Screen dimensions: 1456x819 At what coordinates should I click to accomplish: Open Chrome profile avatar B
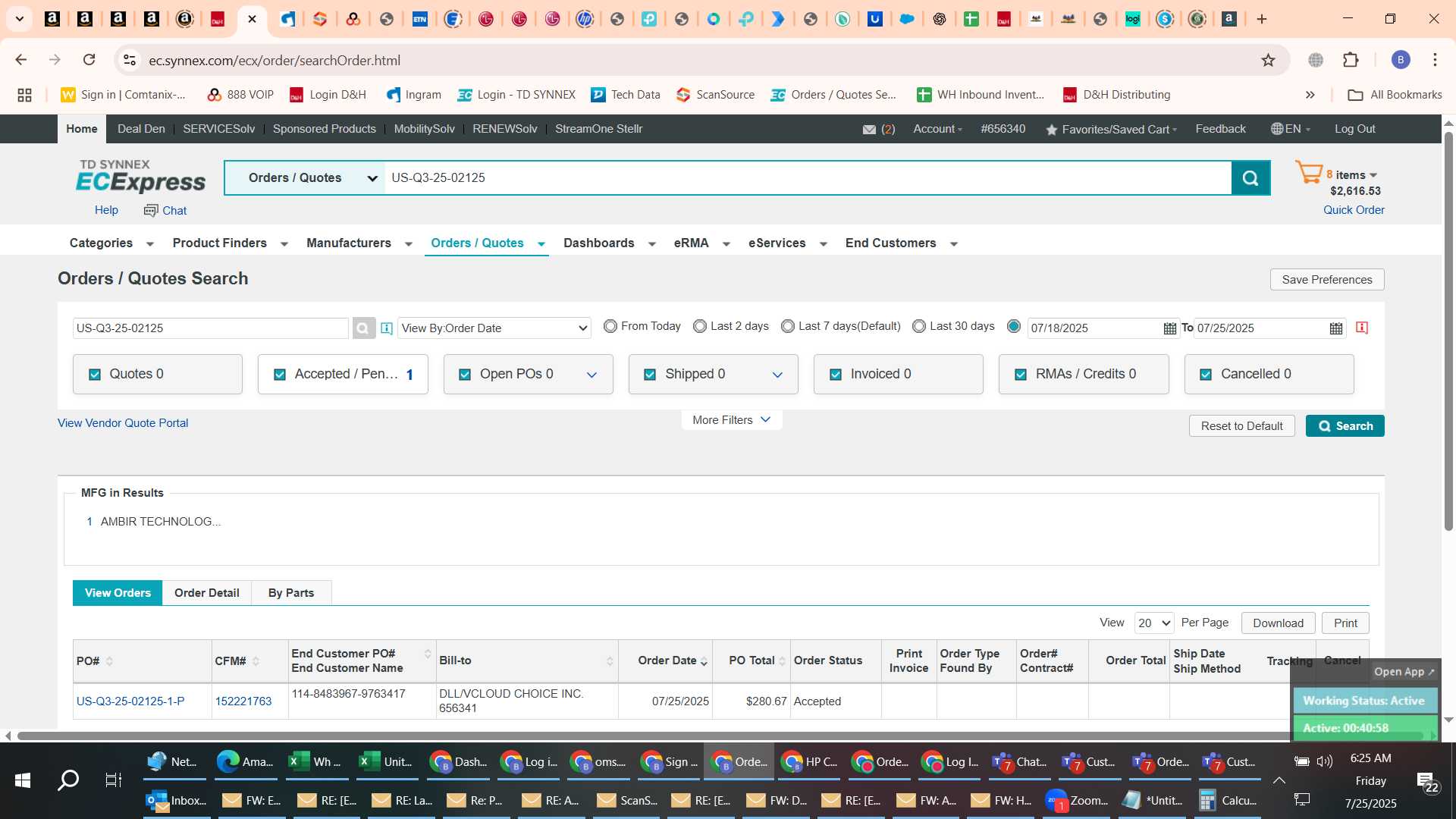click(x=1401, y=60)
